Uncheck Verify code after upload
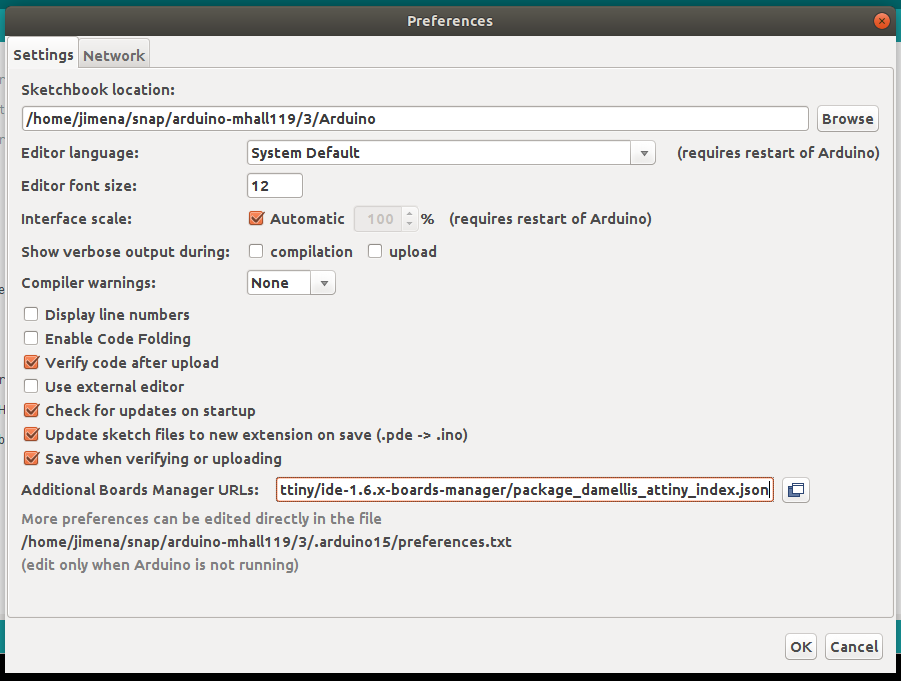This screenshot has width=901, height=681. click(31, 362)
